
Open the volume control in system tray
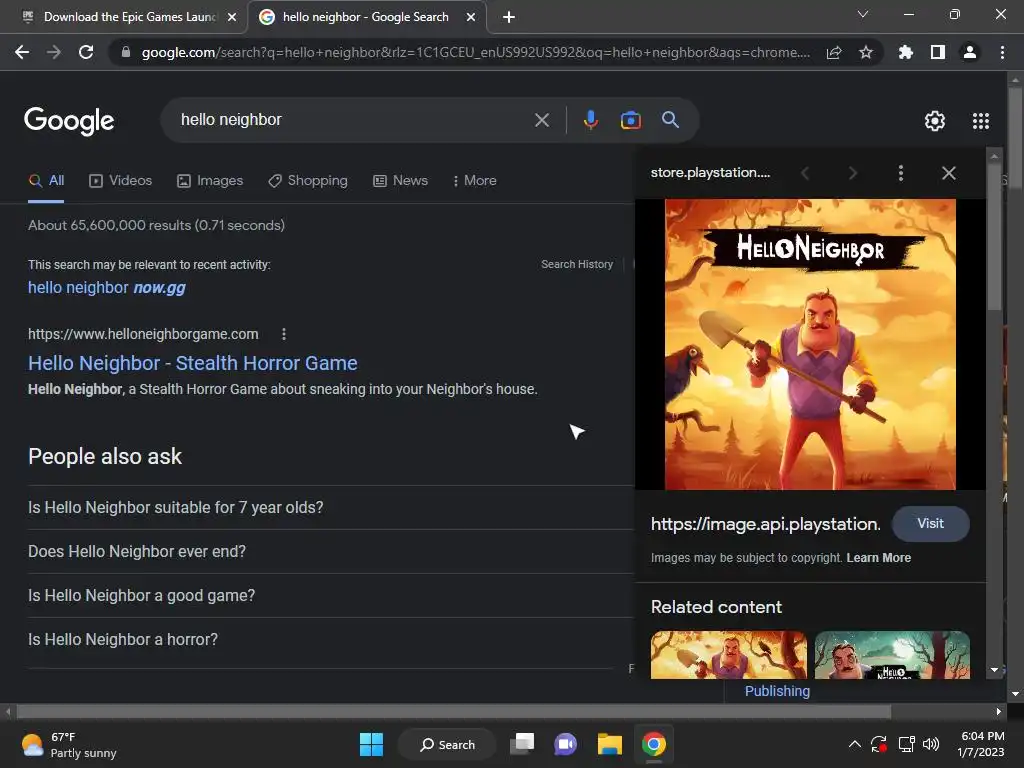pos(931,744)
